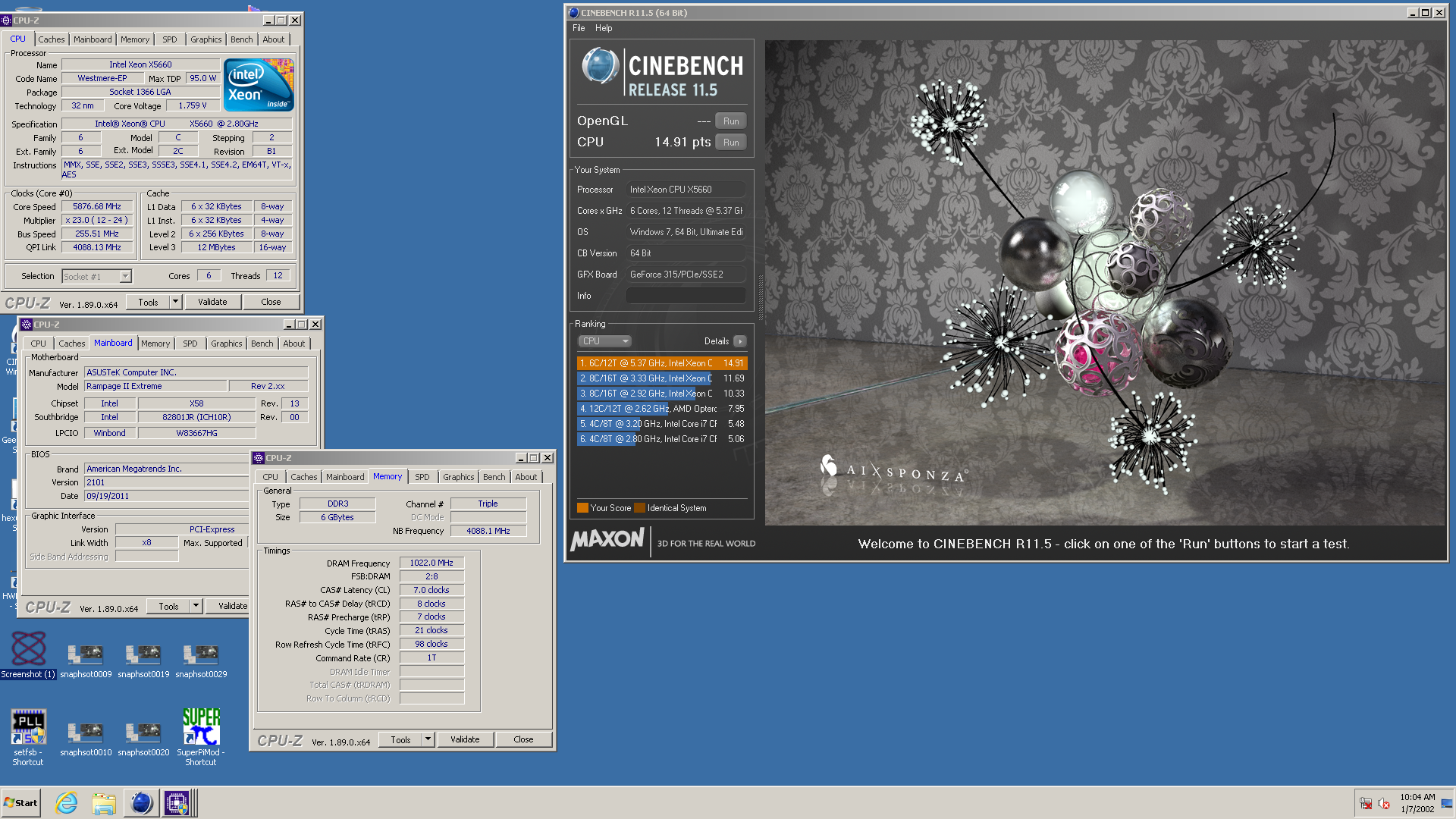Open Screenshot (1) desktop icon
1456x819 pixels.
[28, 654]
